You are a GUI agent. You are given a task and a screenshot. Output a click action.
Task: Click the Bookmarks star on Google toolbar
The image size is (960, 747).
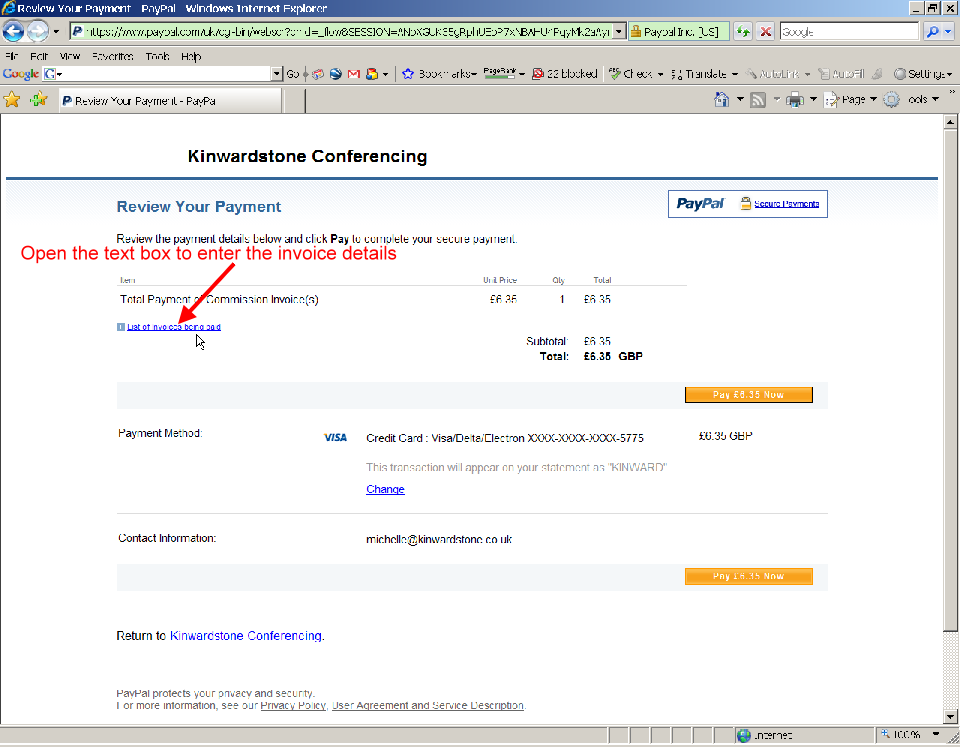click(x=407, y=74)
